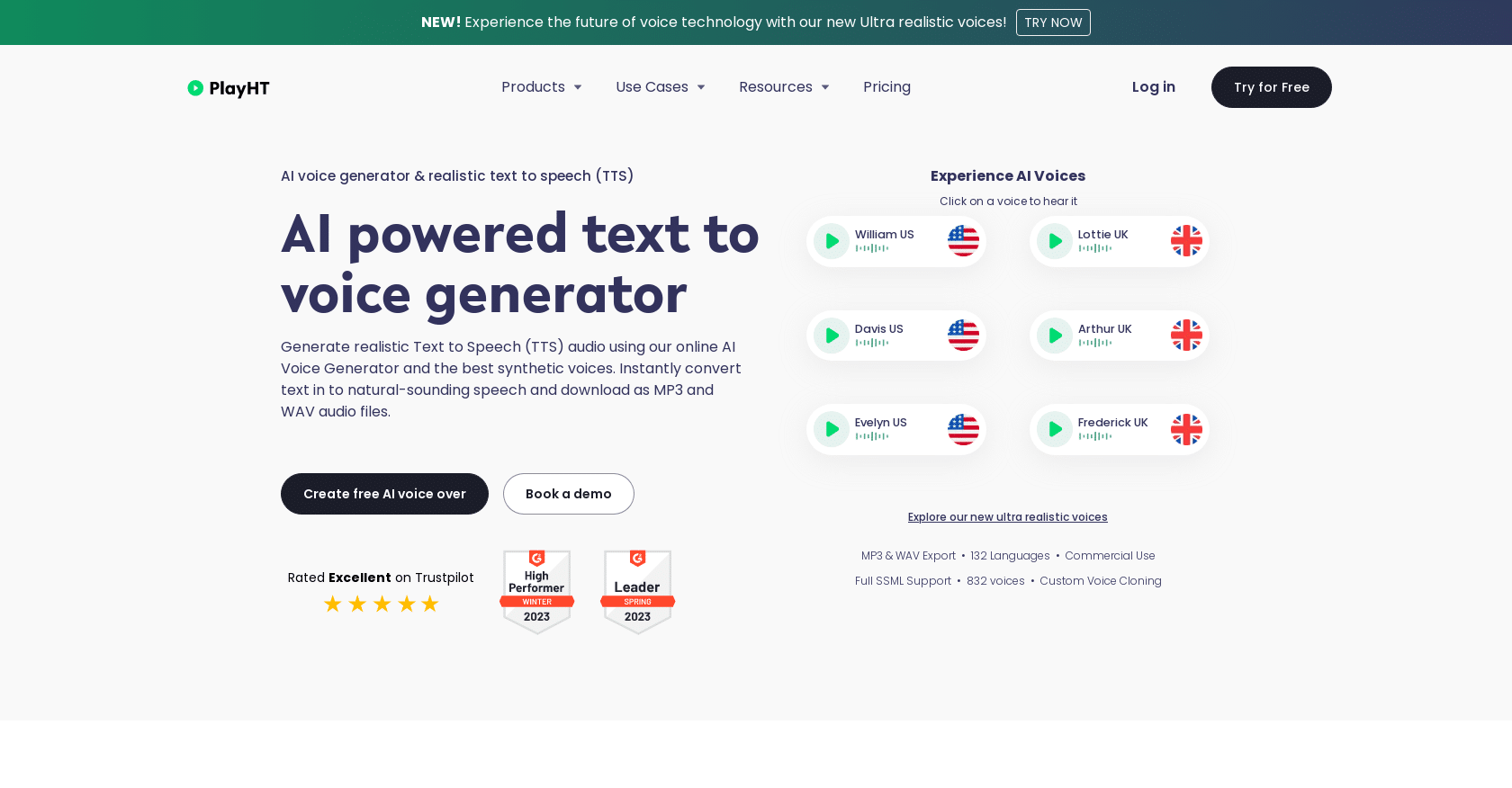Play the Frederick UK voice sample
Viewport: 1512px width, 788px height.
pos(1055,429)
